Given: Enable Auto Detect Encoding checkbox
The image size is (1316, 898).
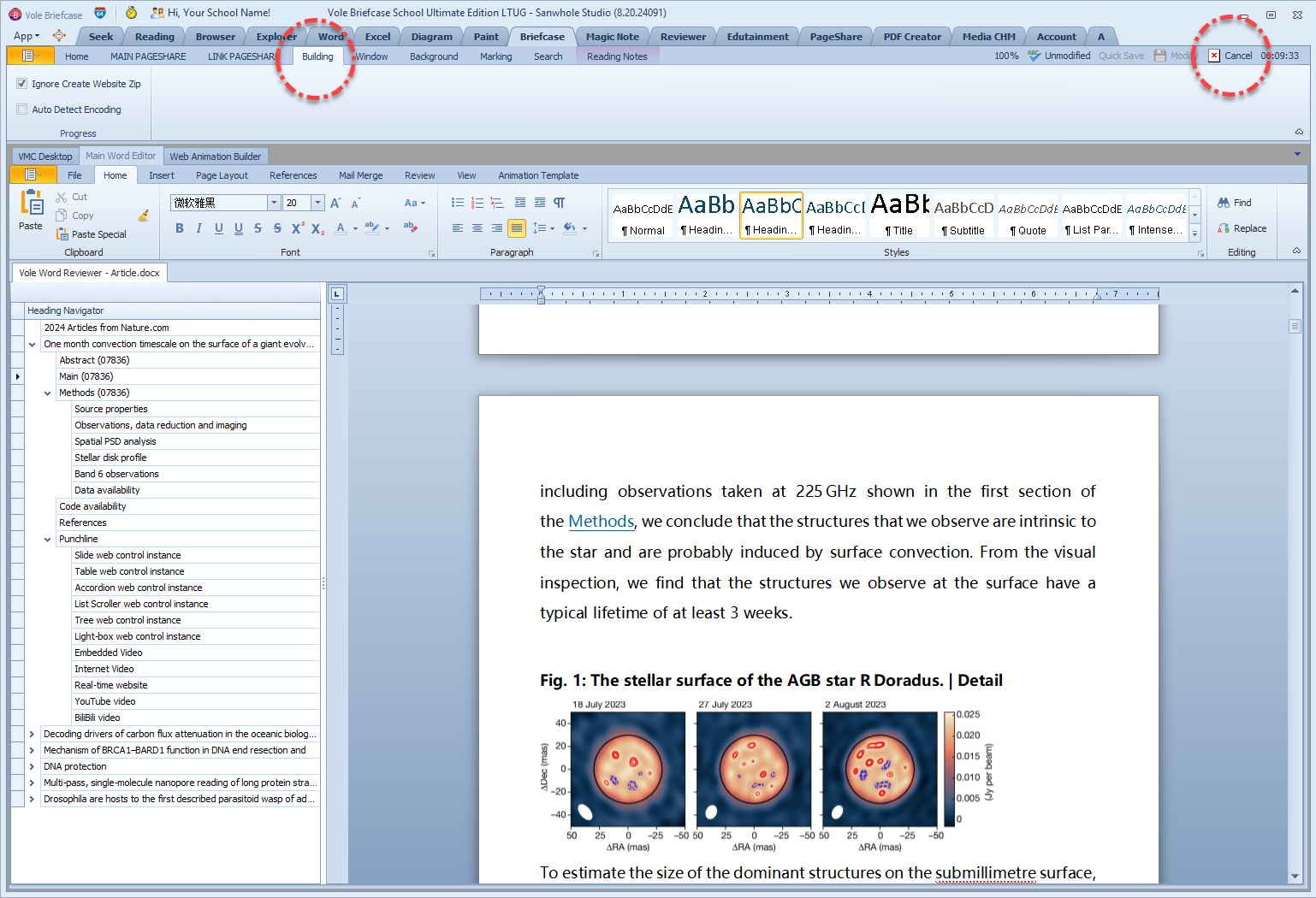Looking at the screenshot, I should point(22,109).
